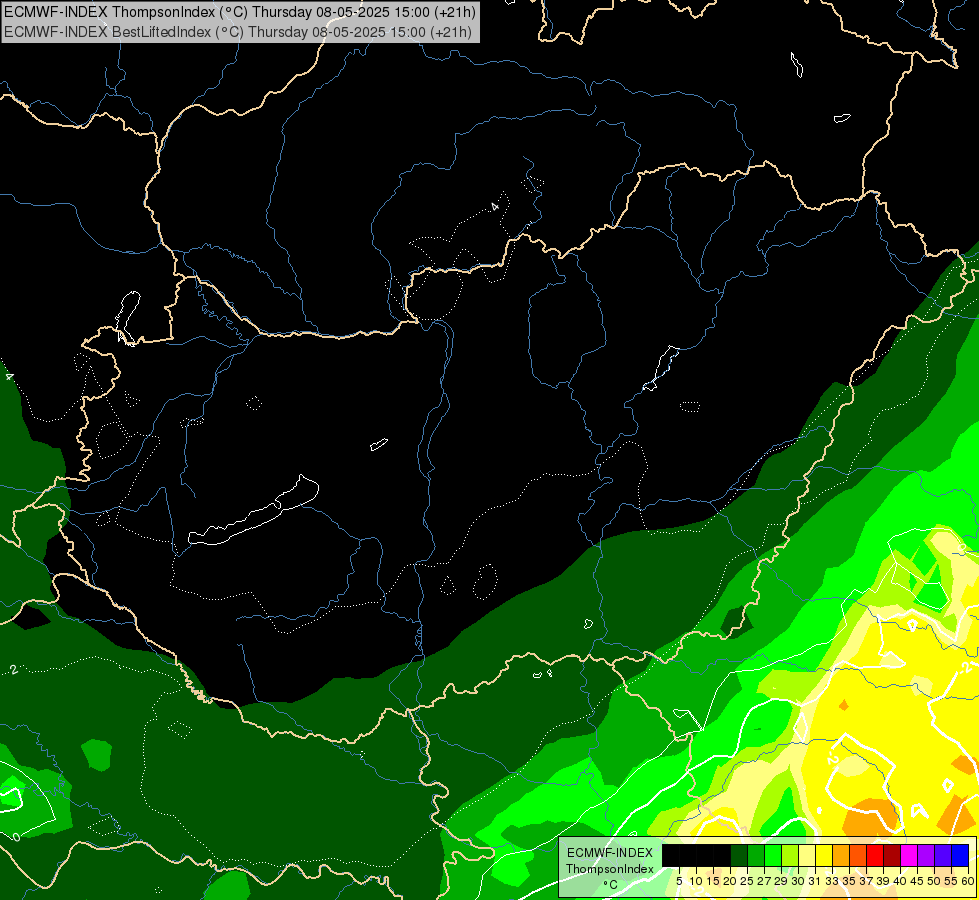Click the legend label 'ECMWF-INDEX'
Image resolution: width=979 pixels, height=900 pixels.
pos(610,853)
